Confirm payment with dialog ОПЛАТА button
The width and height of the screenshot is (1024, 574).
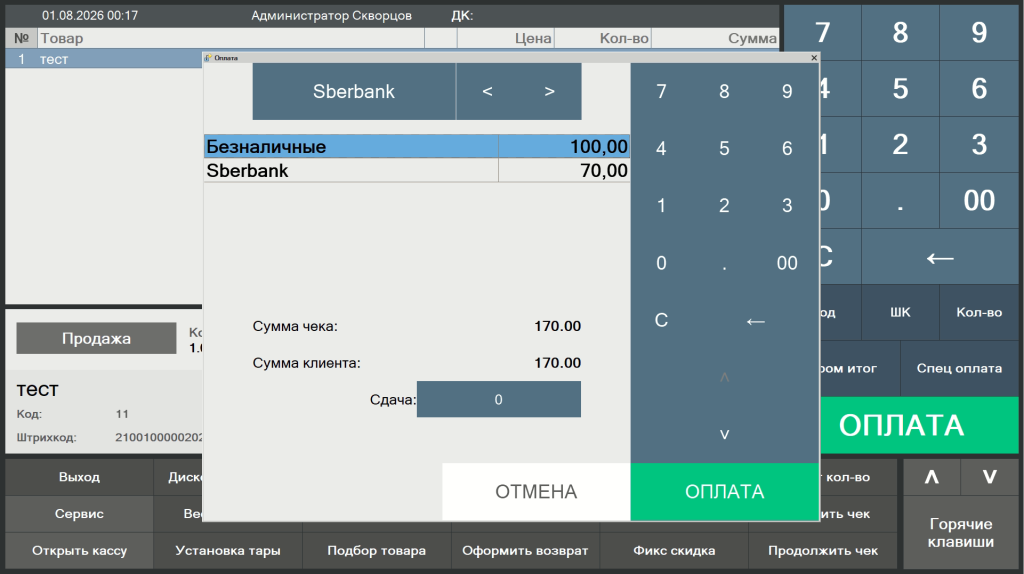coord(724,492)
